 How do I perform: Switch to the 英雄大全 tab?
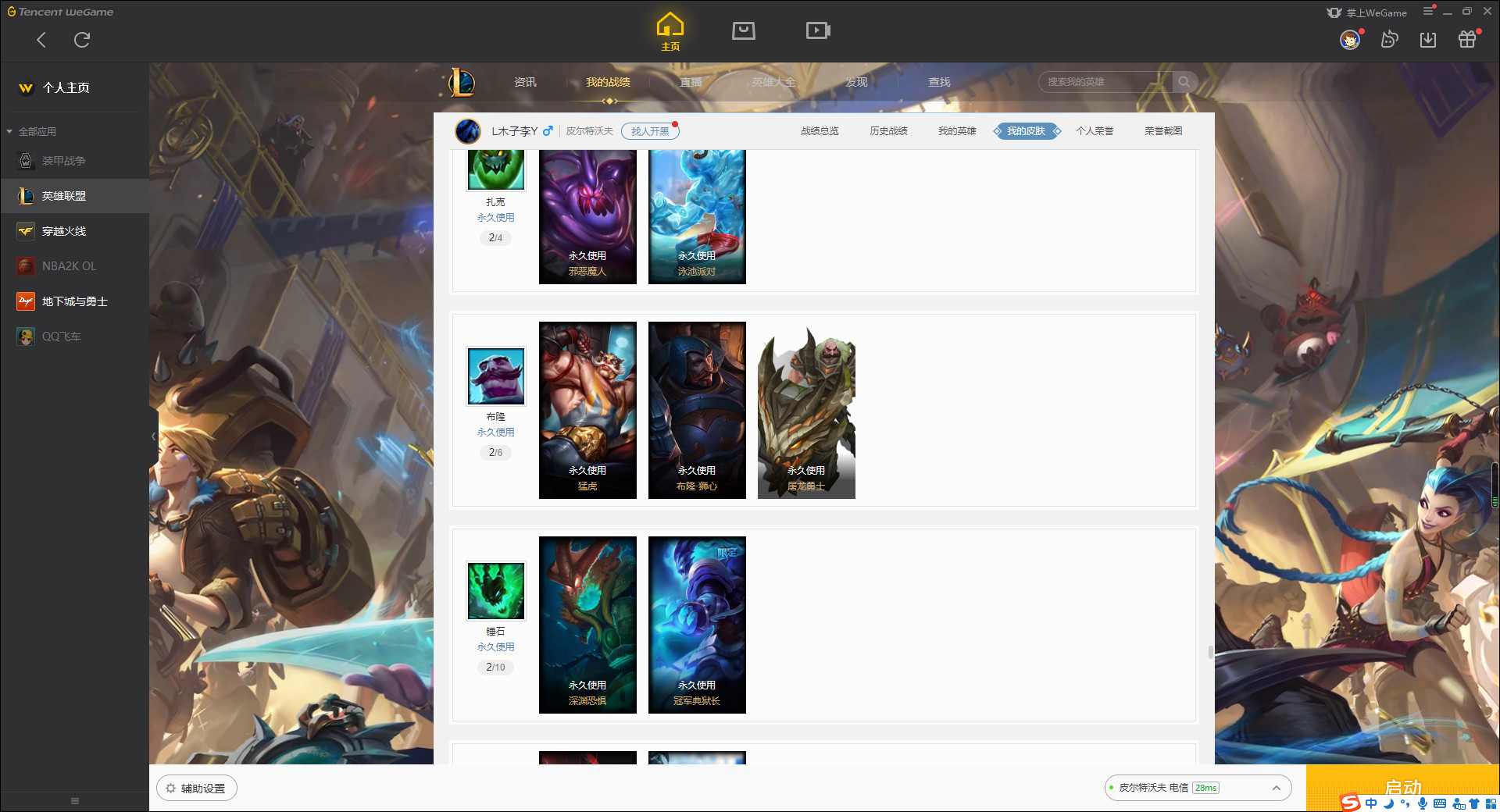[773, 82]
